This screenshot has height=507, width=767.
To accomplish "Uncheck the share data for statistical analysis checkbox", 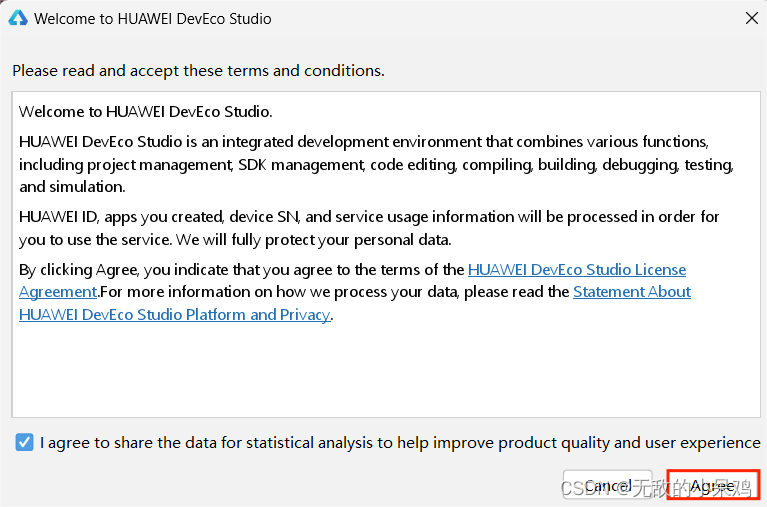I will click(24, 442).
